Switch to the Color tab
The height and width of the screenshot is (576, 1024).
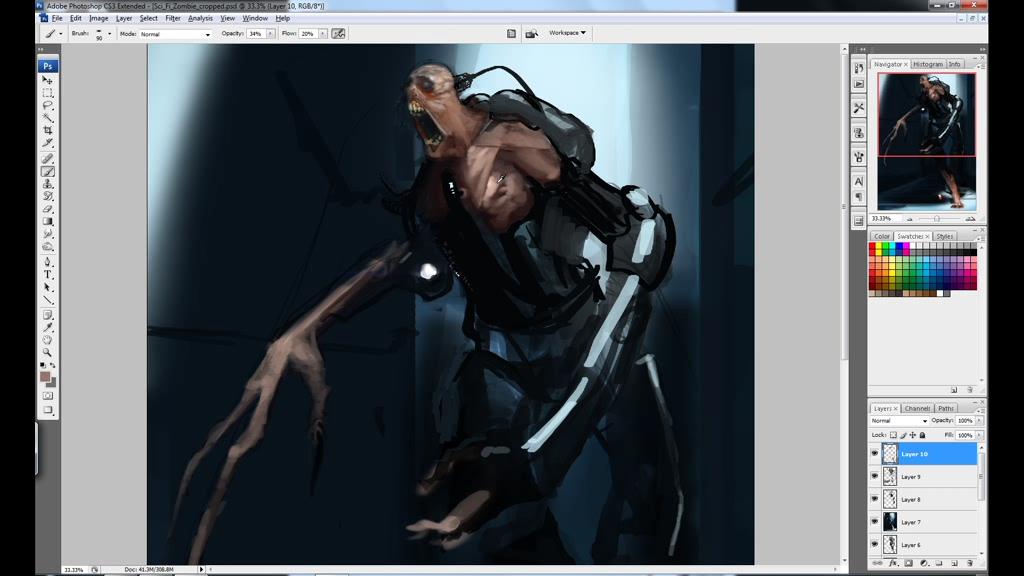tap(882, 236)
